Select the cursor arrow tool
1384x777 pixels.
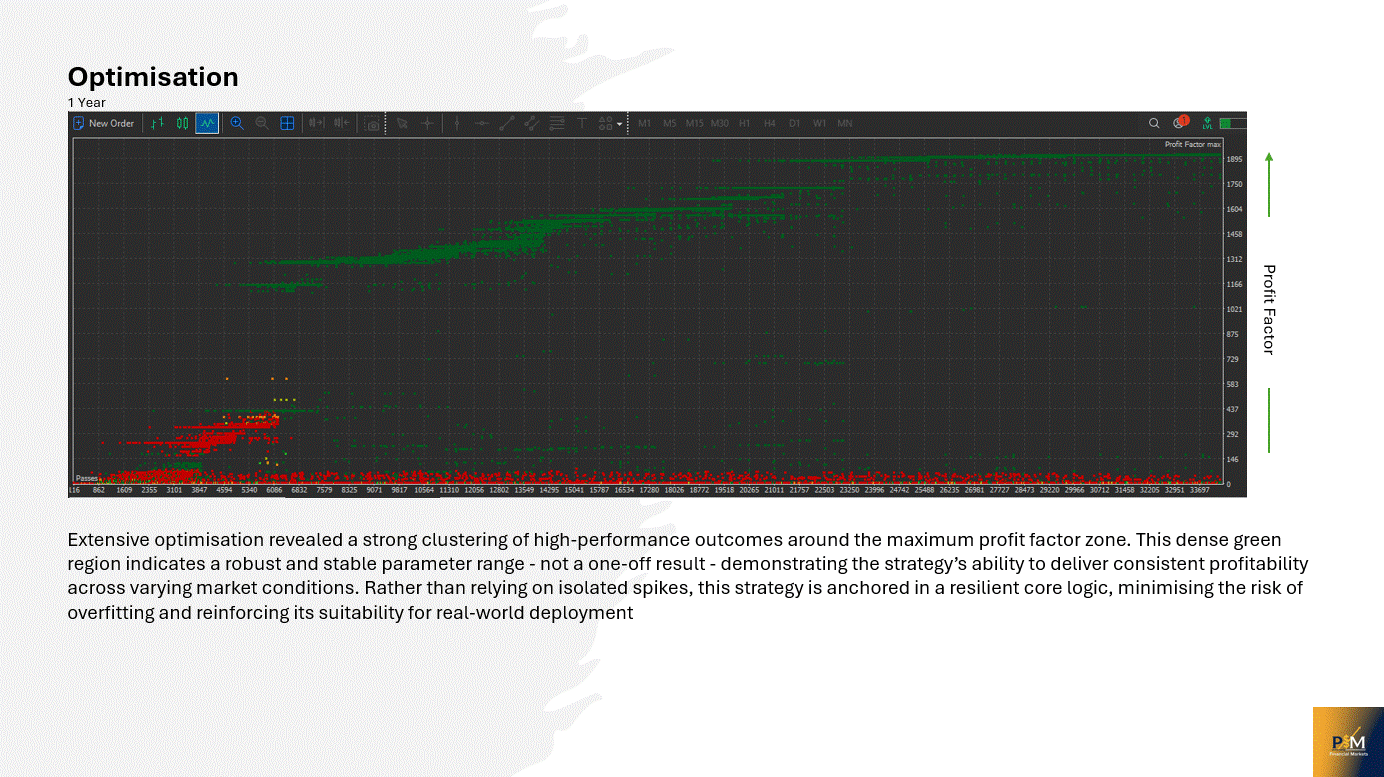click(x=402, y=123)
